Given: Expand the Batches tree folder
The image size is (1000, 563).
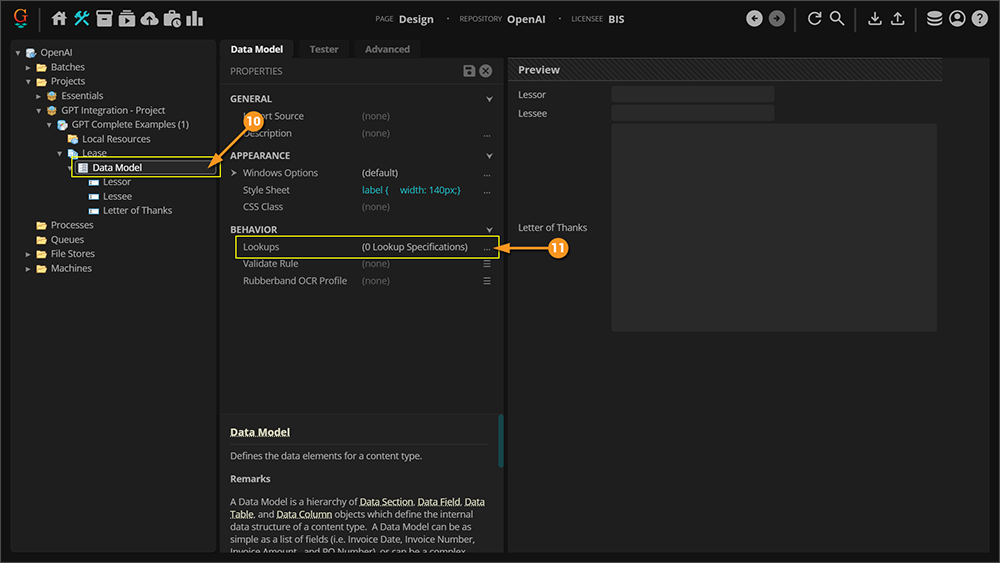Looking at the screenshot, I should pyautogui.click(x=29, y=67).
